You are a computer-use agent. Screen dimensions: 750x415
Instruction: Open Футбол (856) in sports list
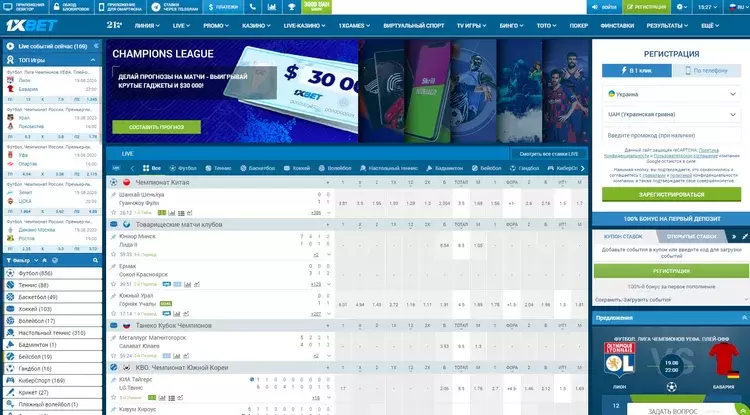coord(53,273)
